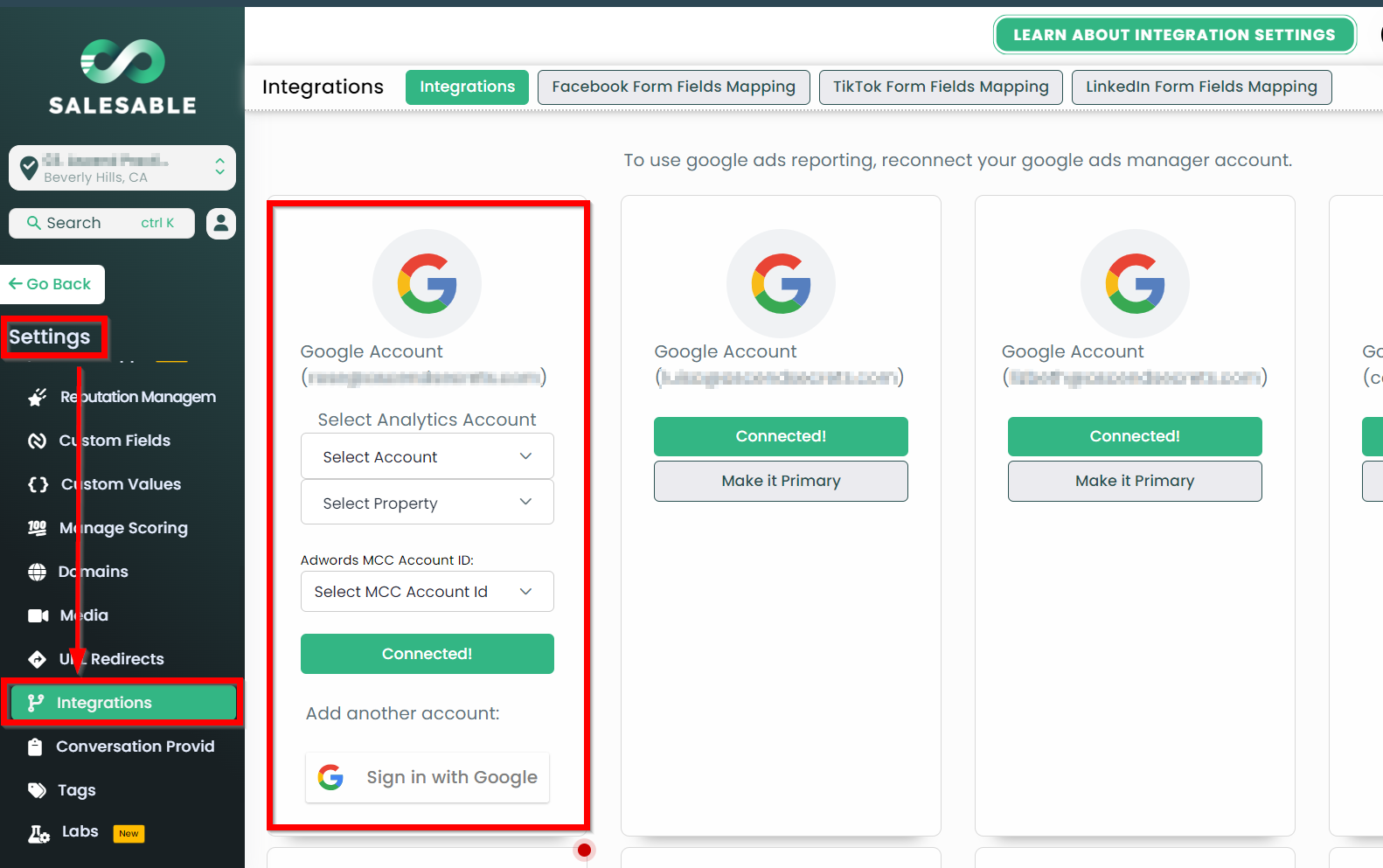Click Reputation Management star icon
This screenshot has height=868, width=1383.
[38, 397]
